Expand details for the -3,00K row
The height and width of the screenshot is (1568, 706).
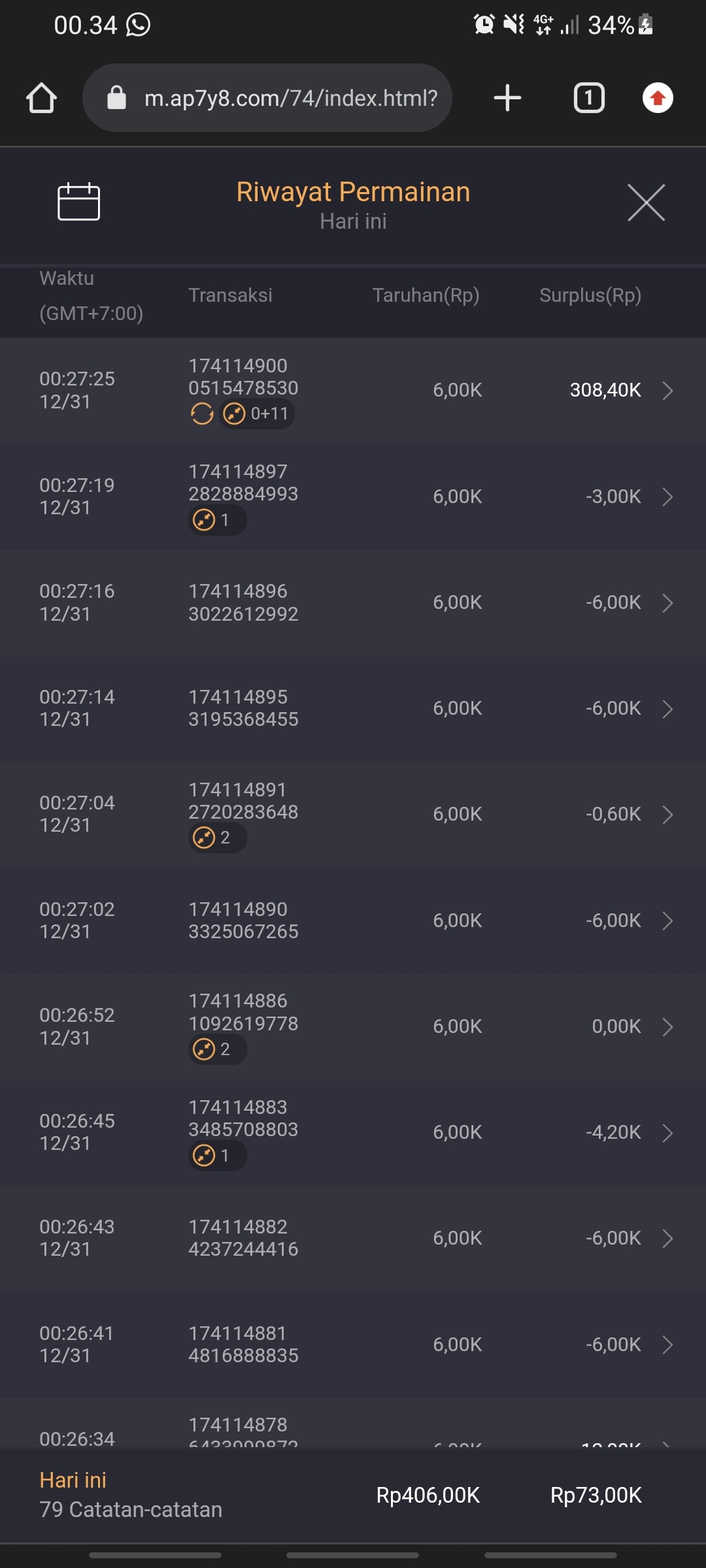coord(667,497)
